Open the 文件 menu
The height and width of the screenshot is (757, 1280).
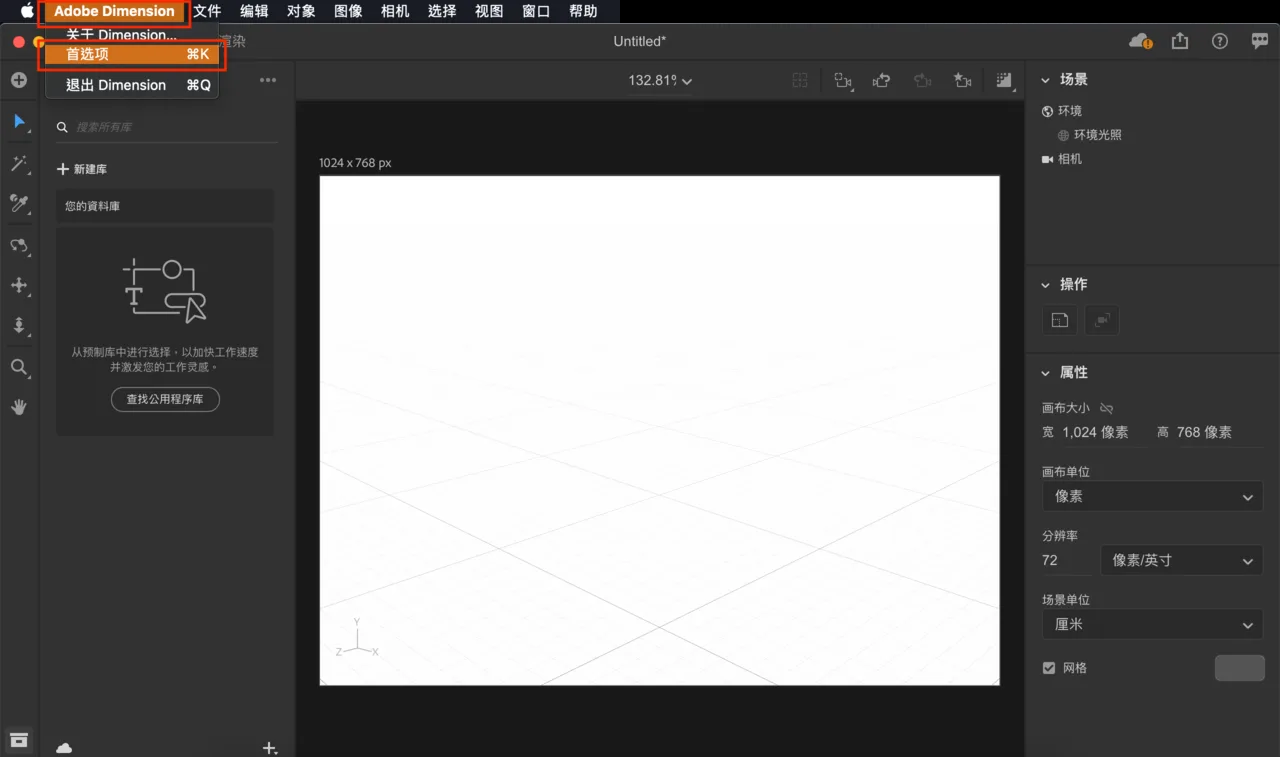click(207, 11)
